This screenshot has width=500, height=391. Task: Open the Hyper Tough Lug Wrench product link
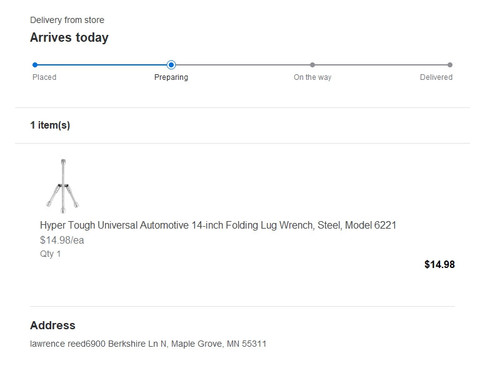point(218,225)
